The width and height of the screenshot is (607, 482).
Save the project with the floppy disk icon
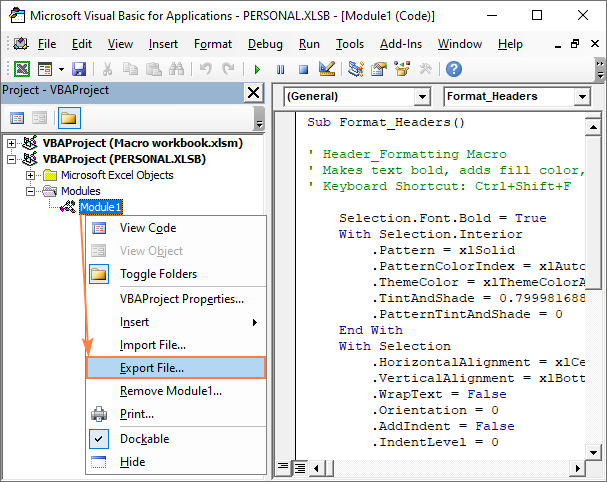tap(78, 69)
